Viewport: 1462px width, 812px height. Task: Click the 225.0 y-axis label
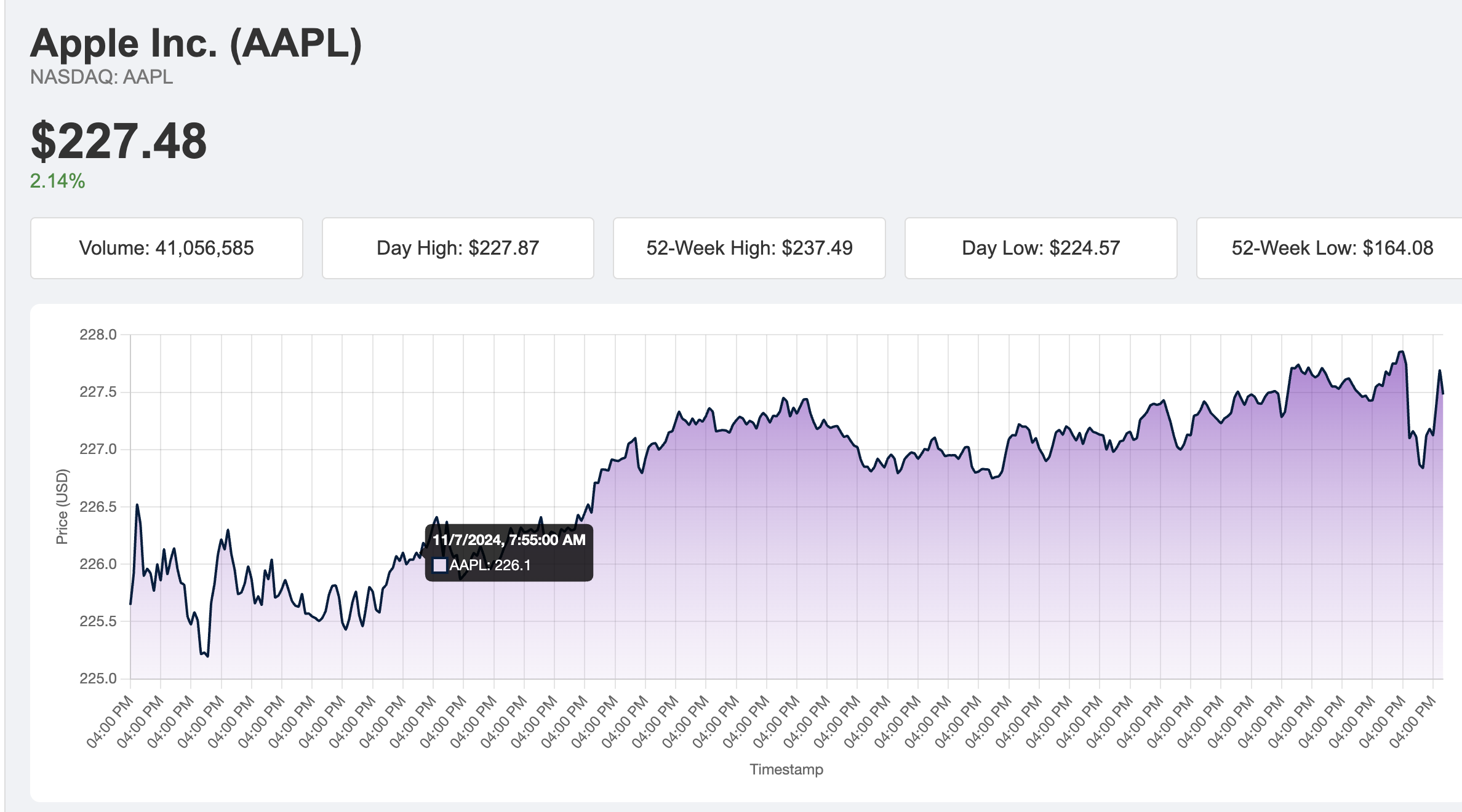[x=98, y=679]
